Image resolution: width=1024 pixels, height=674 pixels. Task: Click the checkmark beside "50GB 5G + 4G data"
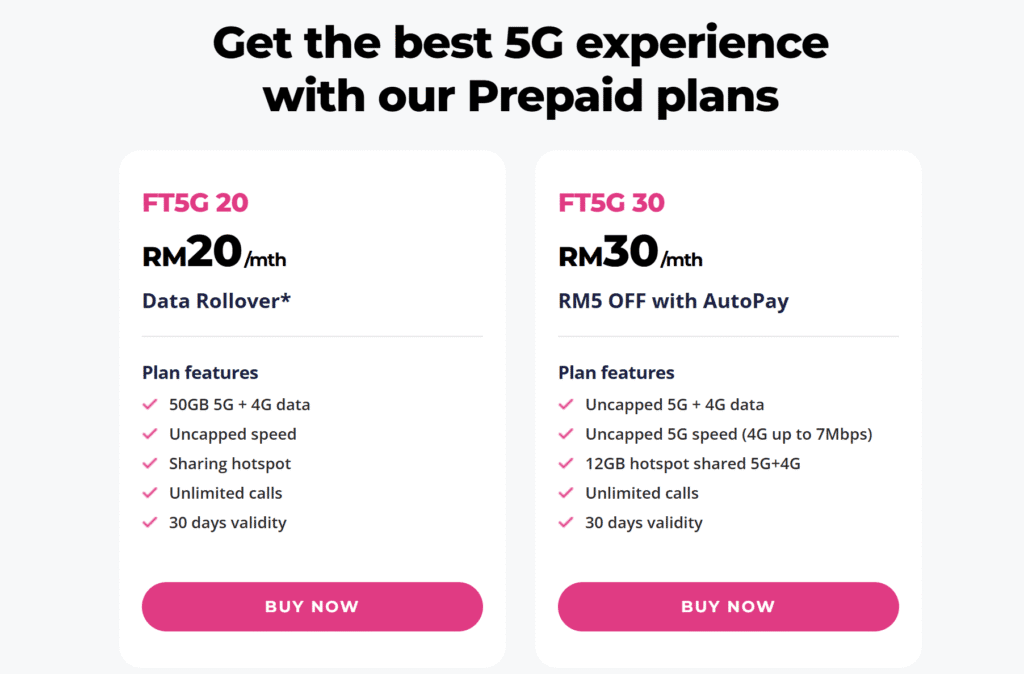pos(150,405)
